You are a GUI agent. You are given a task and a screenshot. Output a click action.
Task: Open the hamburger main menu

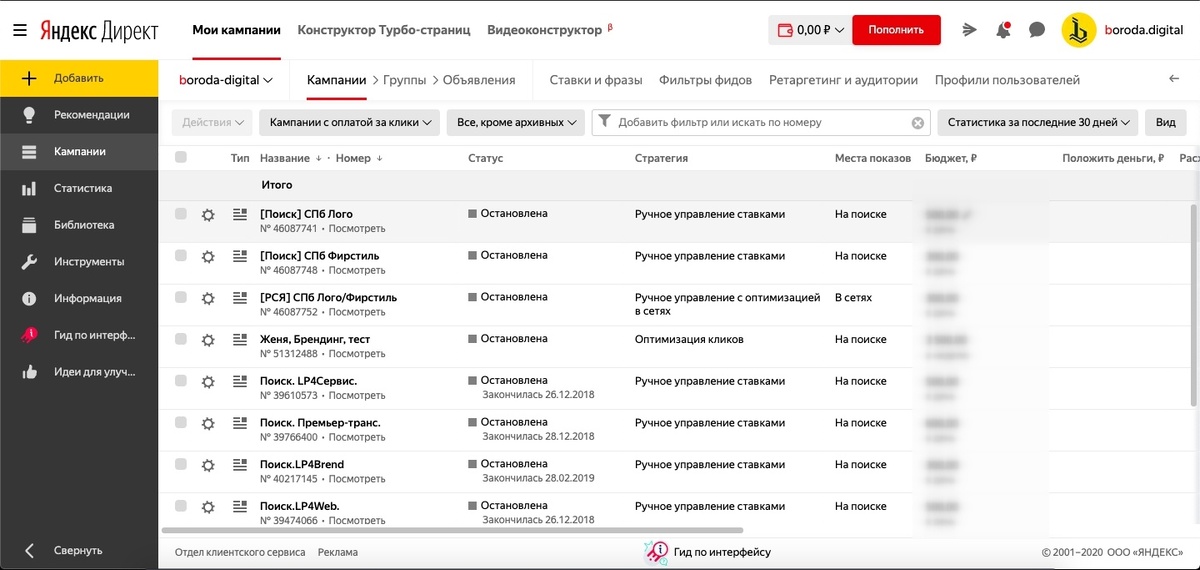click(20, 30)
